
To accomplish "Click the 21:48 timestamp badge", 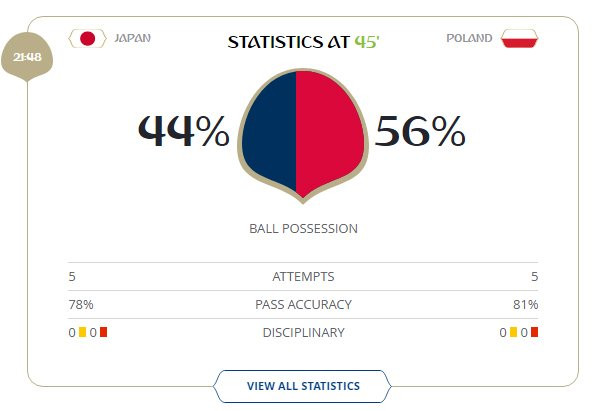I will 27,56.
